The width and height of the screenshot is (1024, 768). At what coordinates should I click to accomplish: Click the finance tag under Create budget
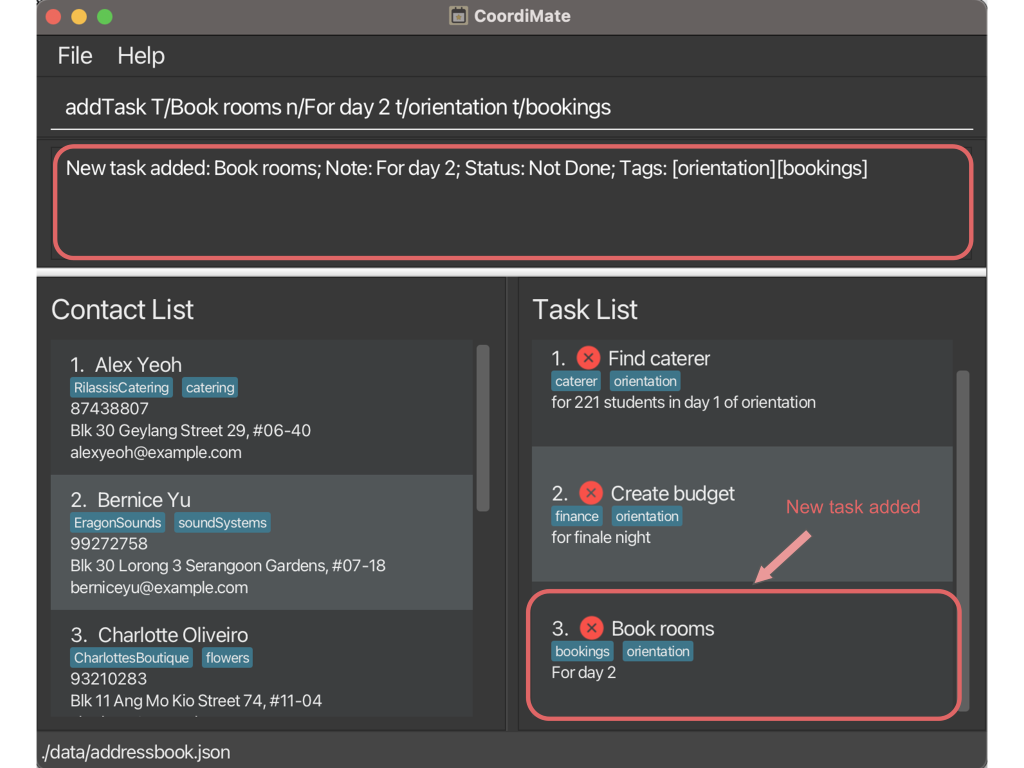click(577, 517)
